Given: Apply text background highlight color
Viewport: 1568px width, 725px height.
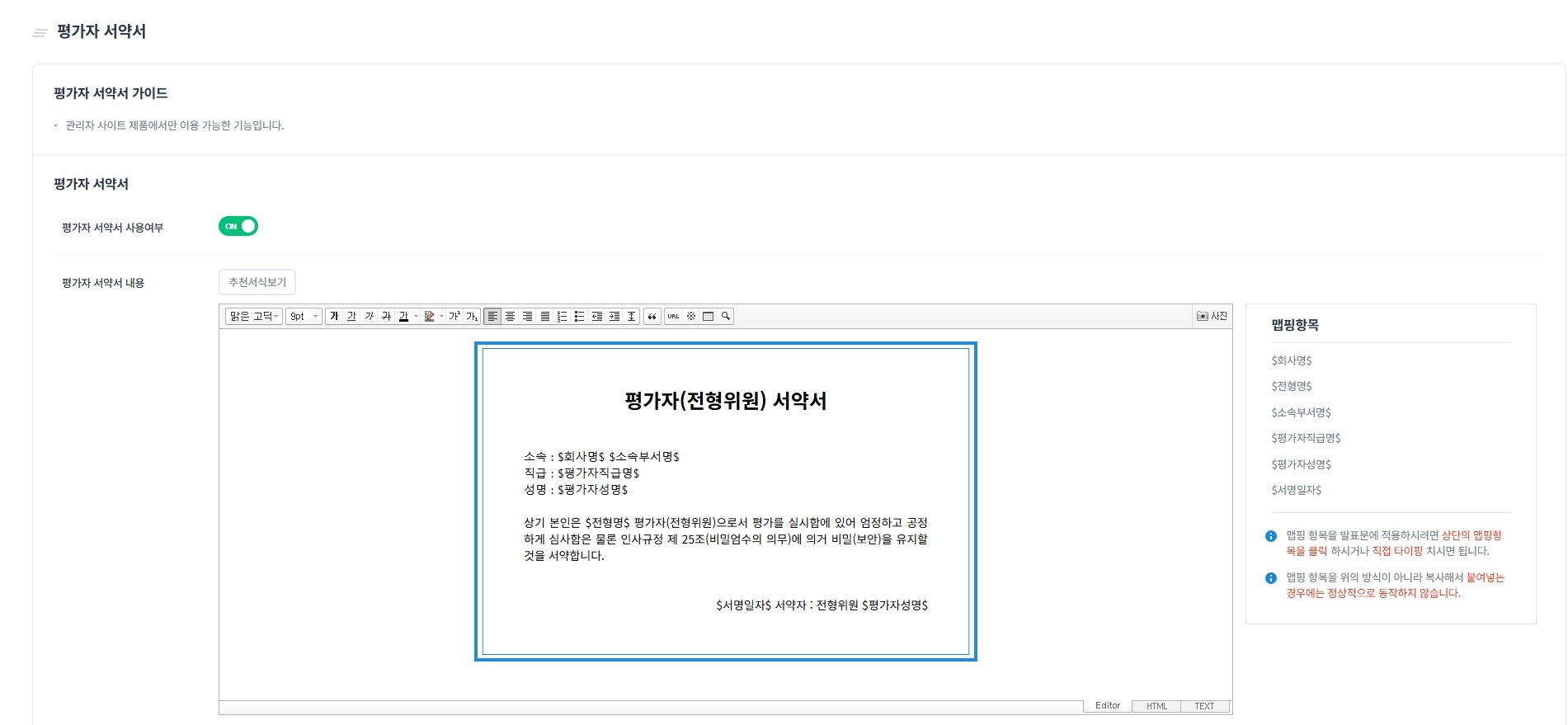Looking at the screenshot, I should 429,316.
